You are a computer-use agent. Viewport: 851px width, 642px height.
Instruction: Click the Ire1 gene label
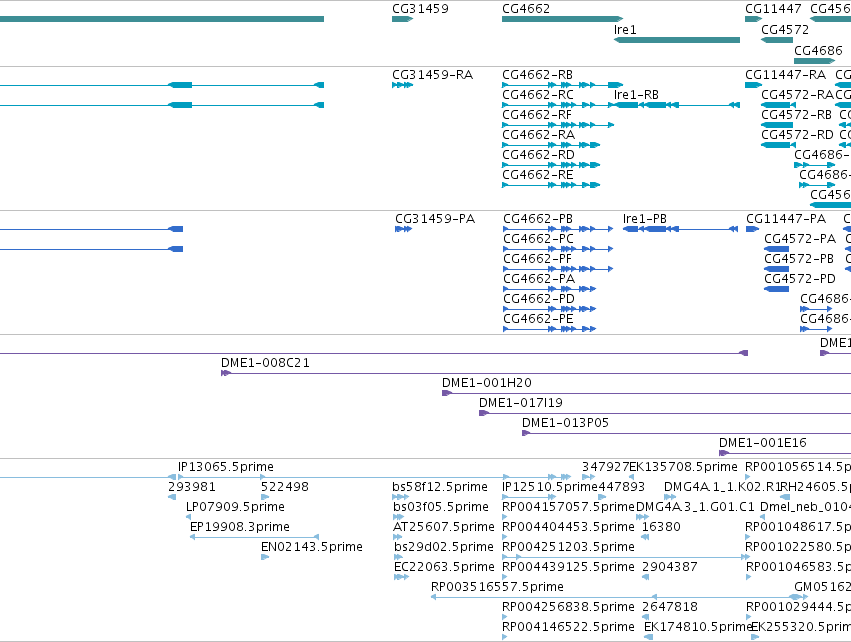(625, 30)
